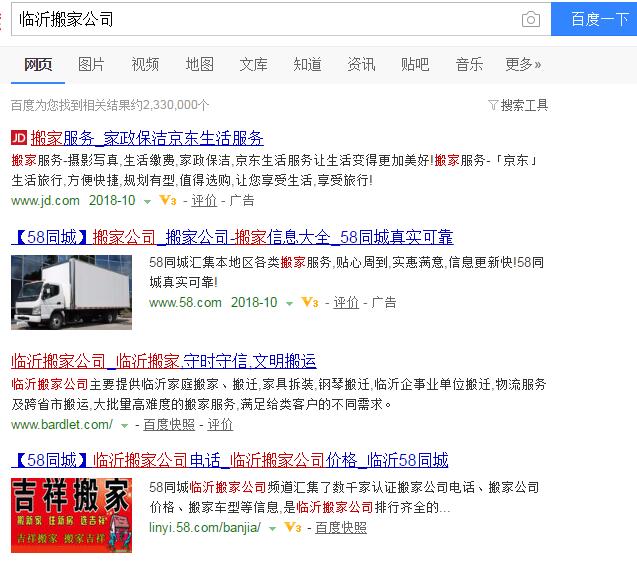
Task: Expand the dropdown arrow after www.bardlet.com/
Action: [125, 426]
